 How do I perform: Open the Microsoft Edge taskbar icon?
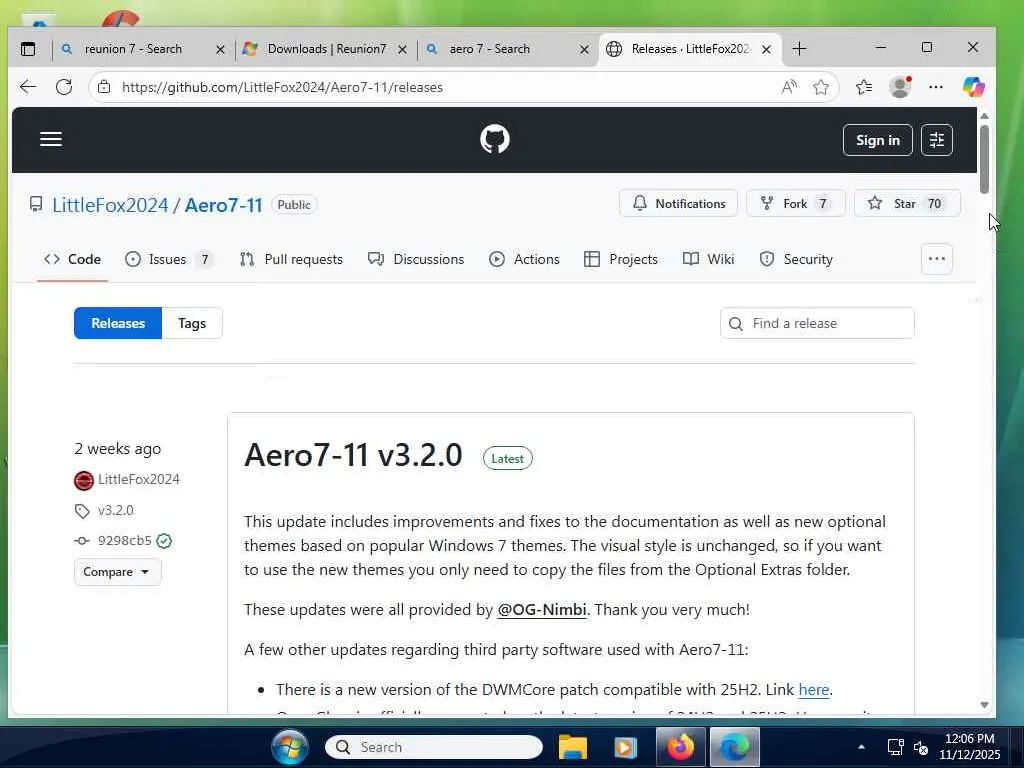point(735,747)
